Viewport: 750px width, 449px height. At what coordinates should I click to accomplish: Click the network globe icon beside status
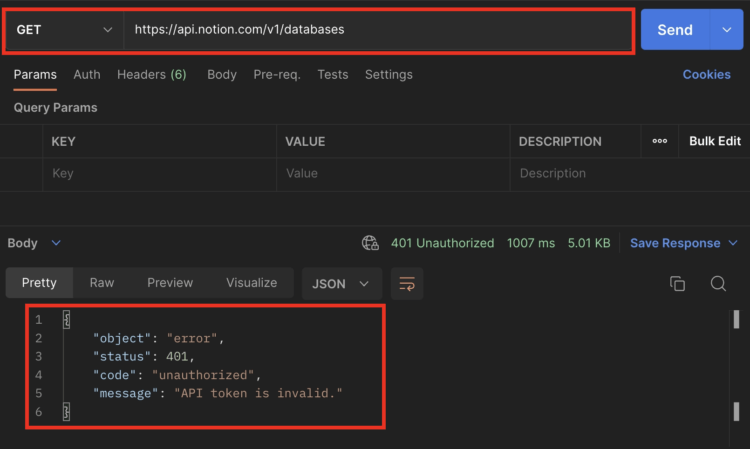click(371, 243)
